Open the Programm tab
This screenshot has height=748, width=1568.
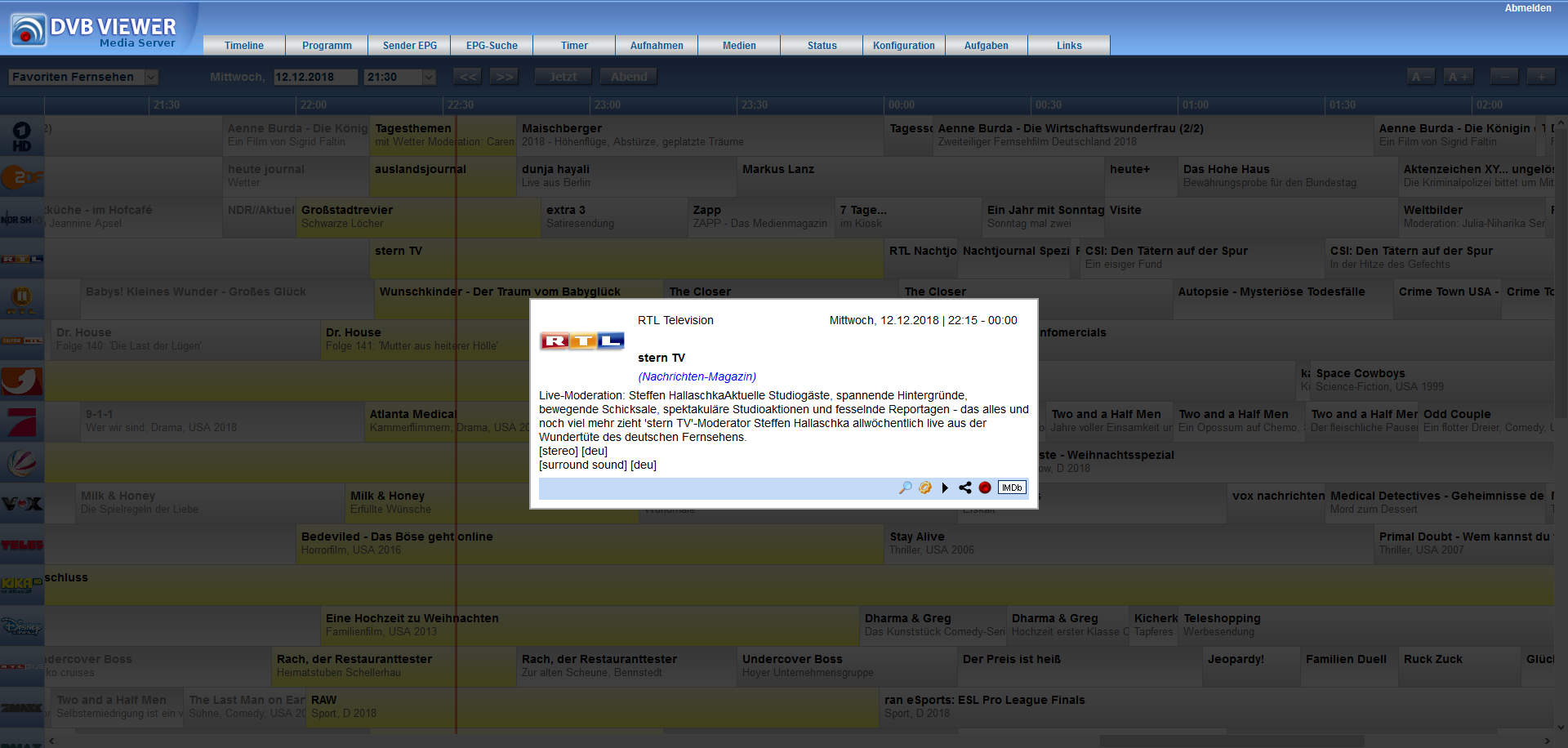(x=327, y=45)
